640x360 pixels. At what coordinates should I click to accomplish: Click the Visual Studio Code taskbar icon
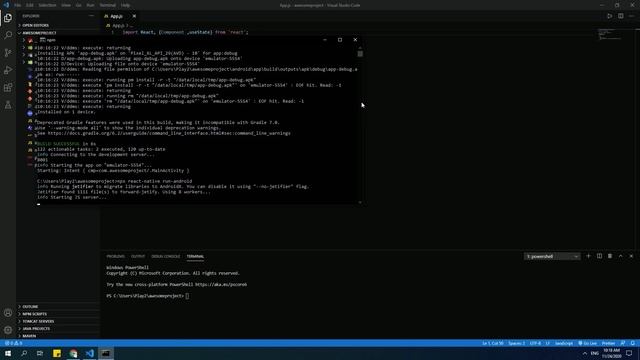click(89, 353)
